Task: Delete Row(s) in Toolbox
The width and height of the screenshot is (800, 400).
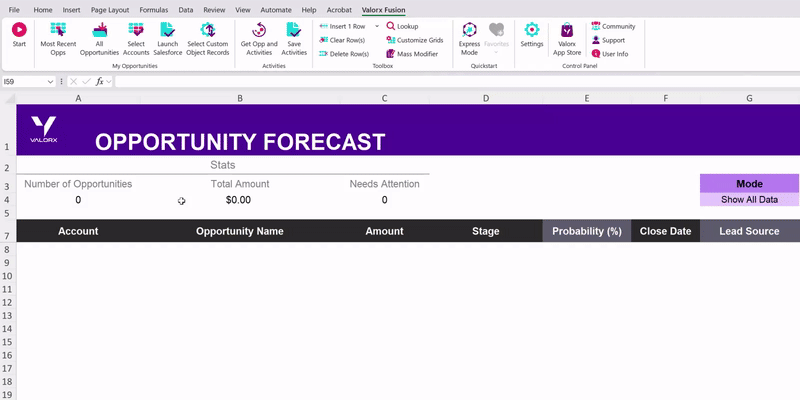Action: click(344, 54)
